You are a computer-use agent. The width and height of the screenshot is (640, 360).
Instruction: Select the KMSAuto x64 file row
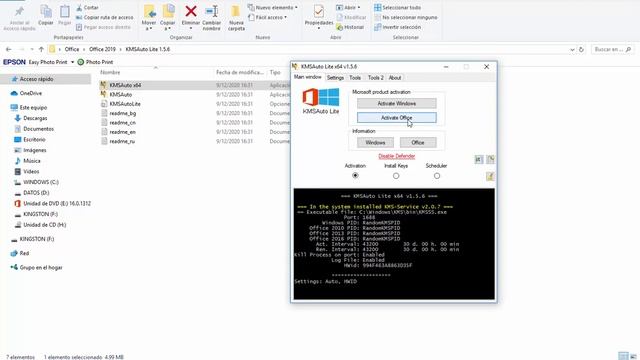(x=194, y=85)
